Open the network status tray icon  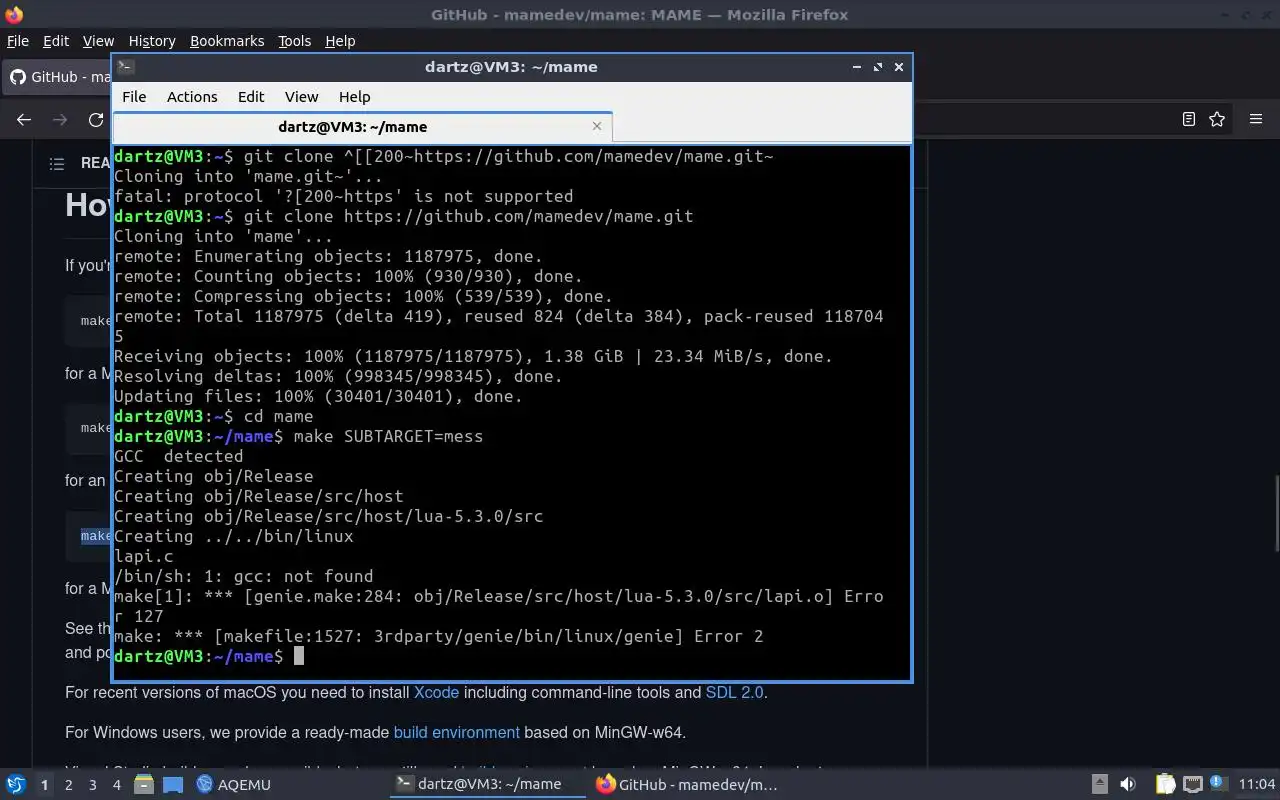pyautogui.click(x=1192, y=784)
